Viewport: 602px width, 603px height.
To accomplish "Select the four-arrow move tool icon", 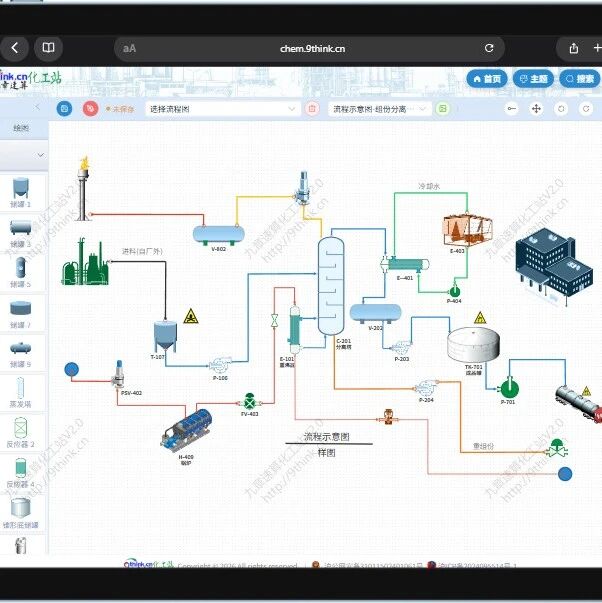I will tap(536, 109).
